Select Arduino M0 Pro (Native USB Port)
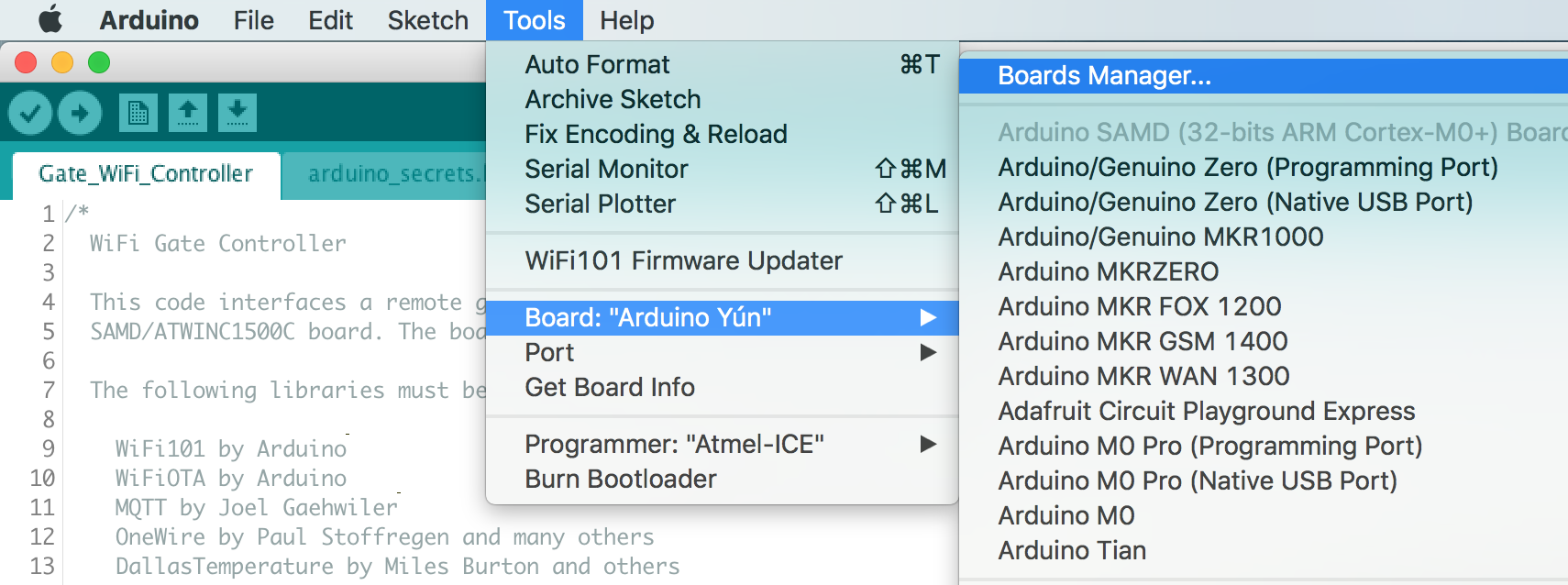This screenshot has height=585, width=1568. click(1264, 480)
